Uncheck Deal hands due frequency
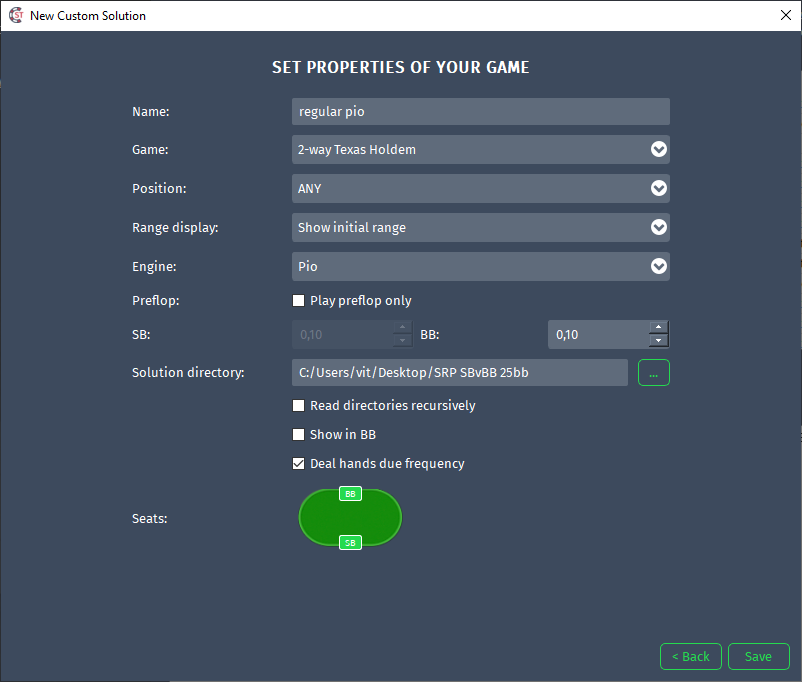 click(298, 464)
